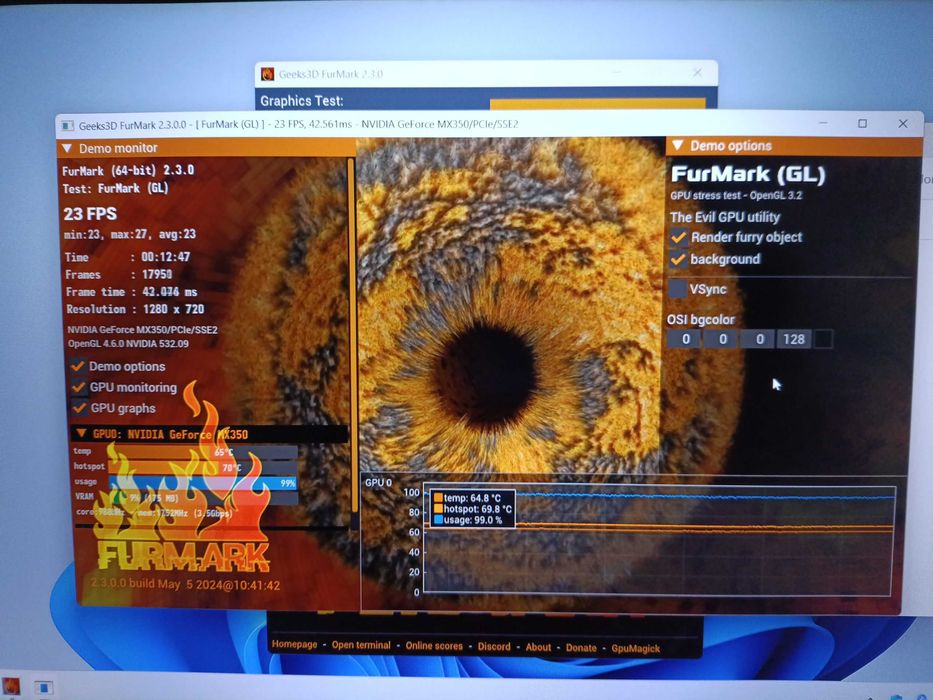Image resolution: width=933 pixels, height=700 pixels.
Task: Disable the background checkbox
Action: pos(678,259)
